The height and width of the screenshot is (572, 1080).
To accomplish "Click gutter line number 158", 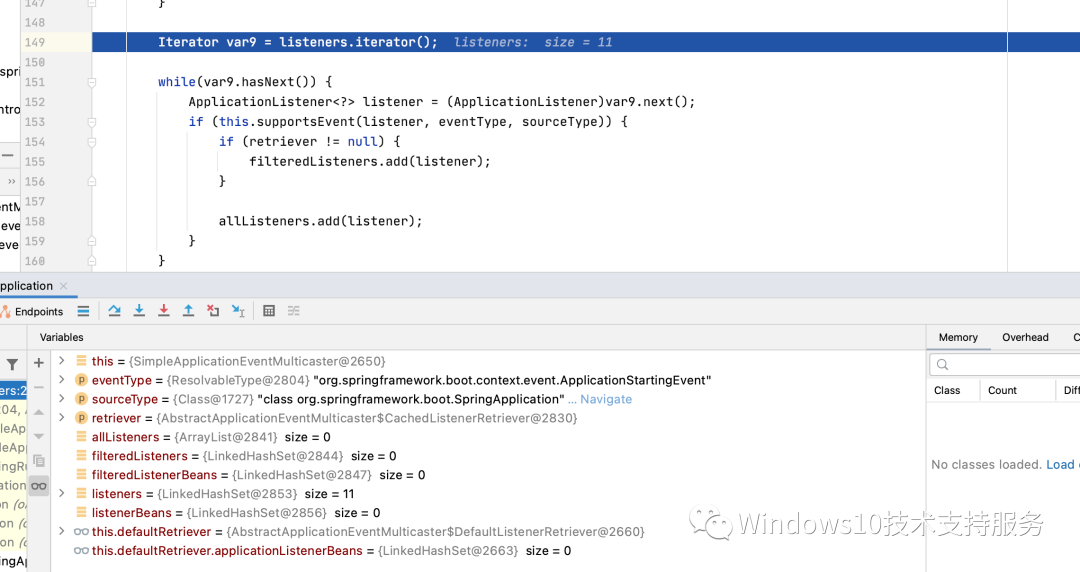I will [34, 221].
